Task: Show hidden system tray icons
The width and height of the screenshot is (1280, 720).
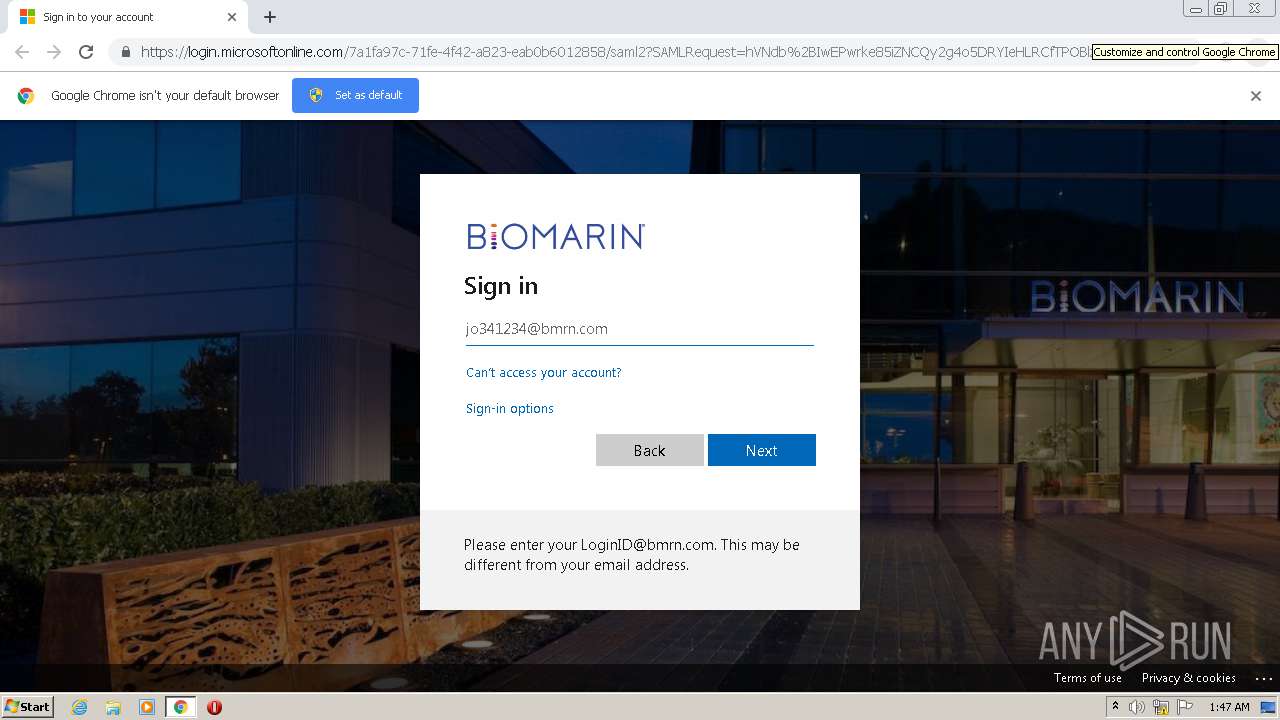Action: (x=1115, y=707)
